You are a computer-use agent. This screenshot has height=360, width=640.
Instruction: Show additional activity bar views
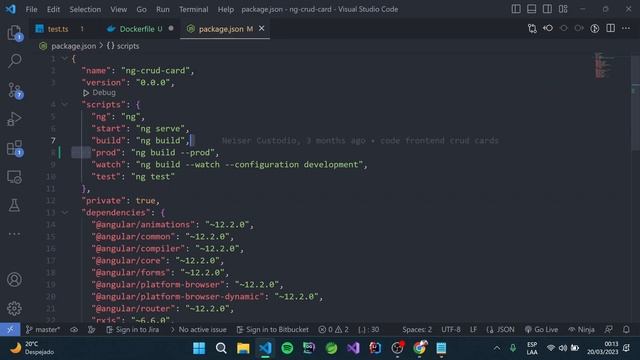coord(15,234)
